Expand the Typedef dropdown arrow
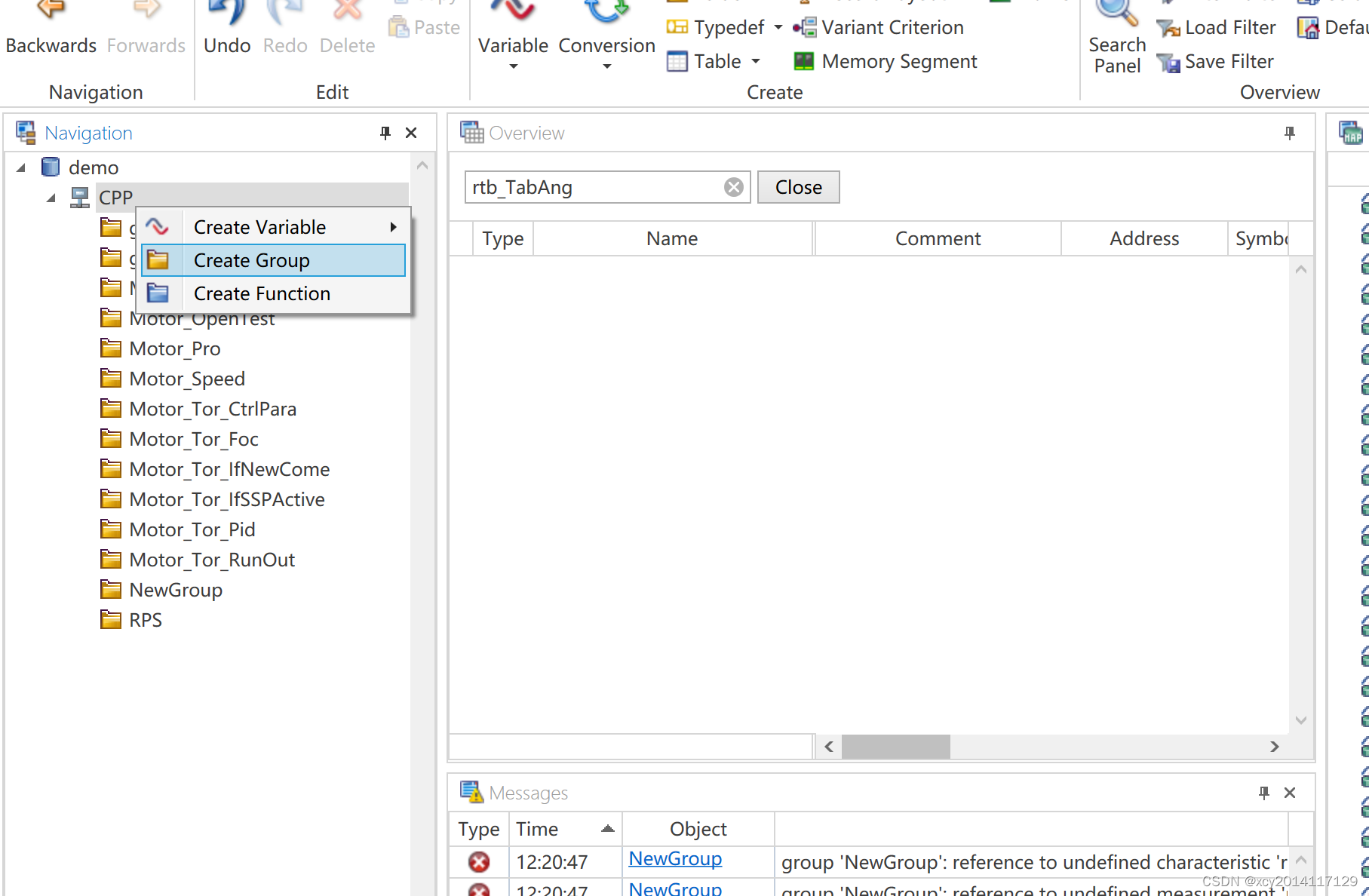Viewport: 1369px width, 896px height. pos(778,28)
